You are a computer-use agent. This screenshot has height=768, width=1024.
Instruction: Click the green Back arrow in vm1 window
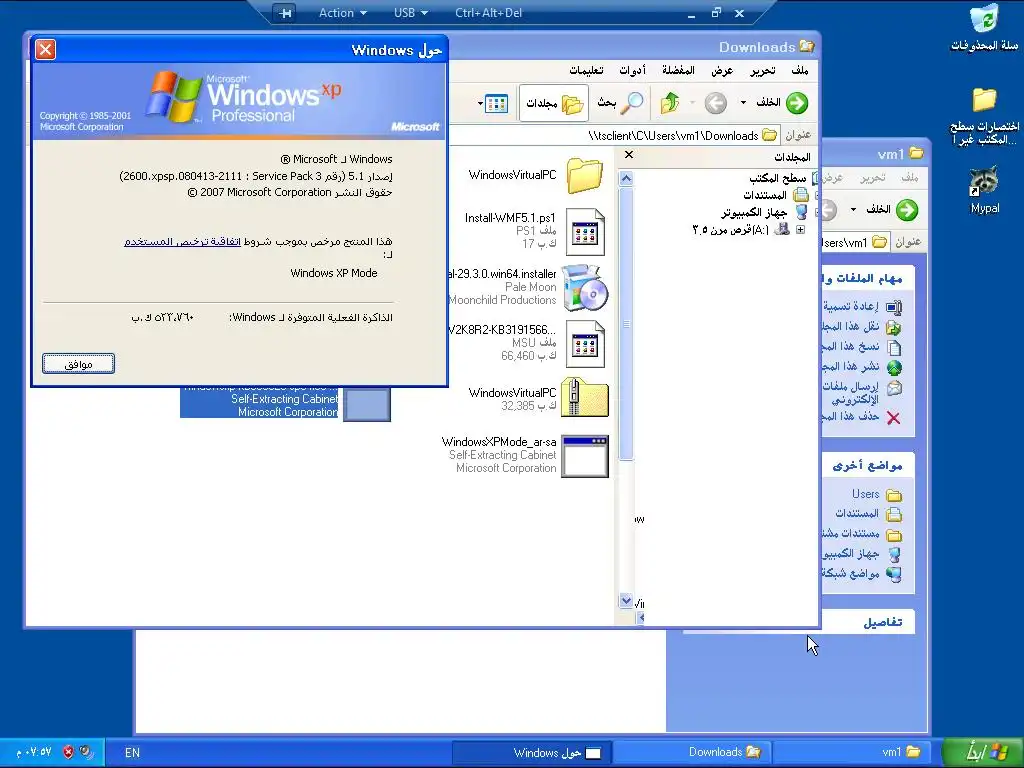pyautogui.click(x=906, y=210)
